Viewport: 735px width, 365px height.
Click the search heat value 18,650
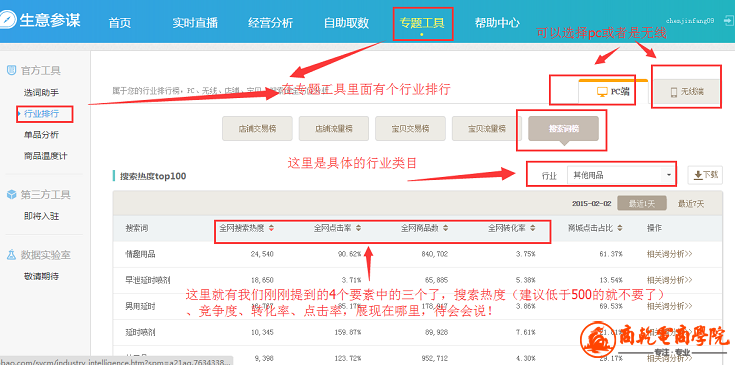pyautogui.click(x=262, y=280)
